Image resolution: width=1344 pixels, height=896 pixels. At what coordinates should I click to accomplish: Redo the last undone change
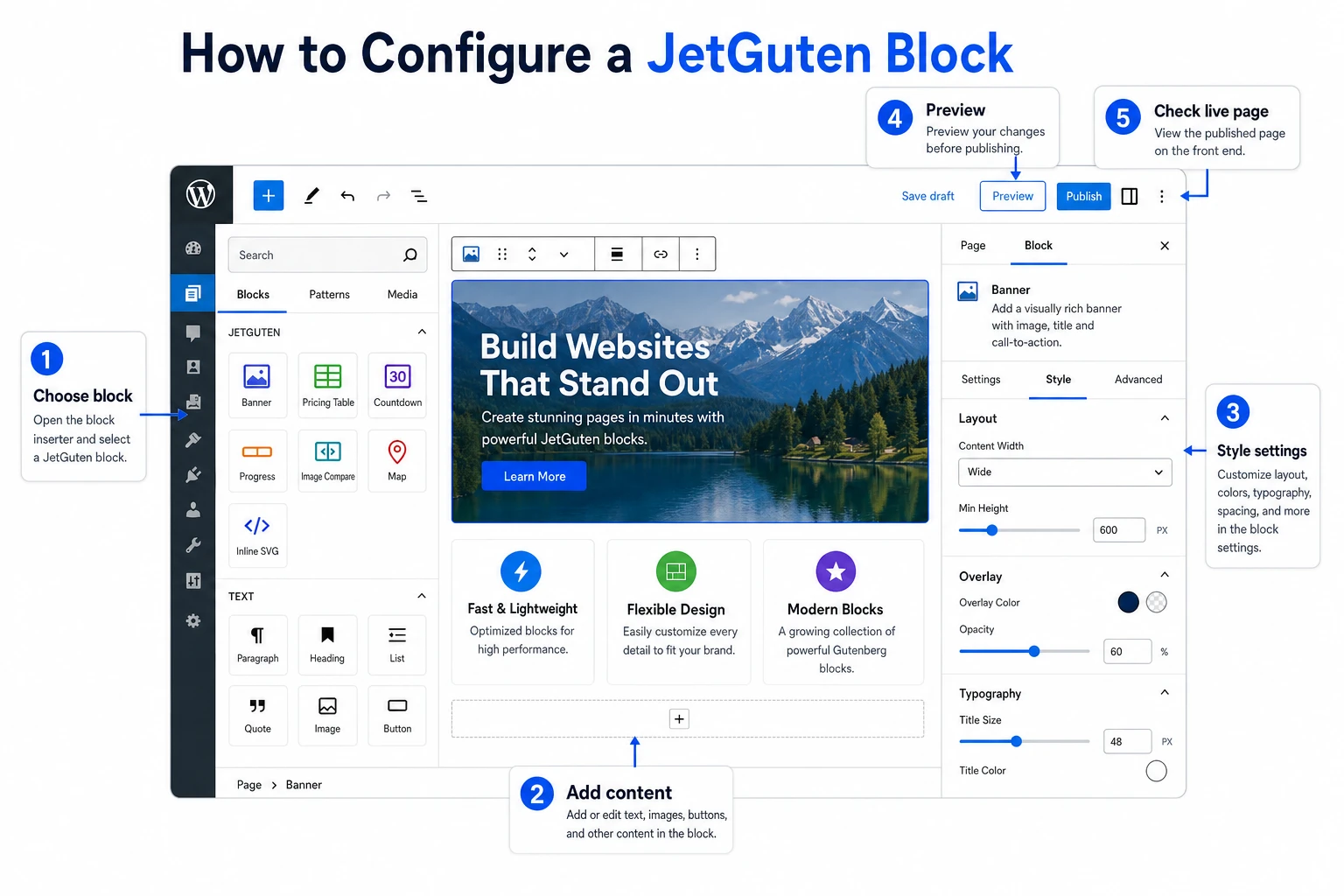tap(383, 196)
